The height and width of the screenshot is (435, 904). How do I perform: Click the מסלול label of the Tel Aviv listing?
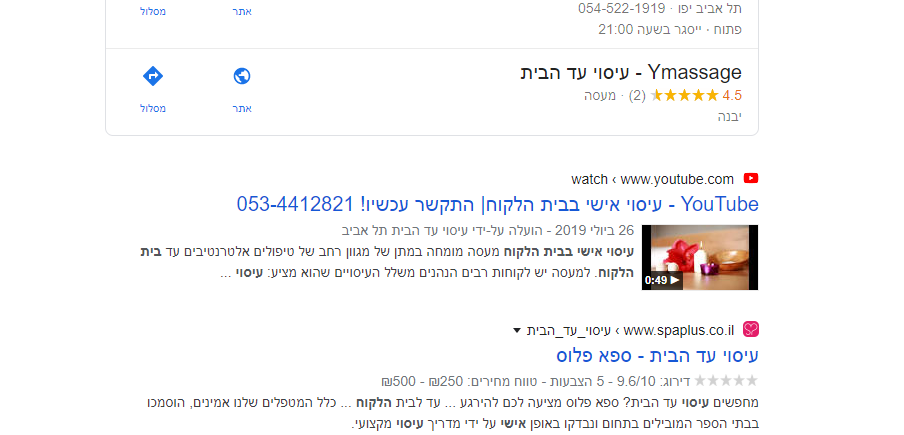(153, 12)
